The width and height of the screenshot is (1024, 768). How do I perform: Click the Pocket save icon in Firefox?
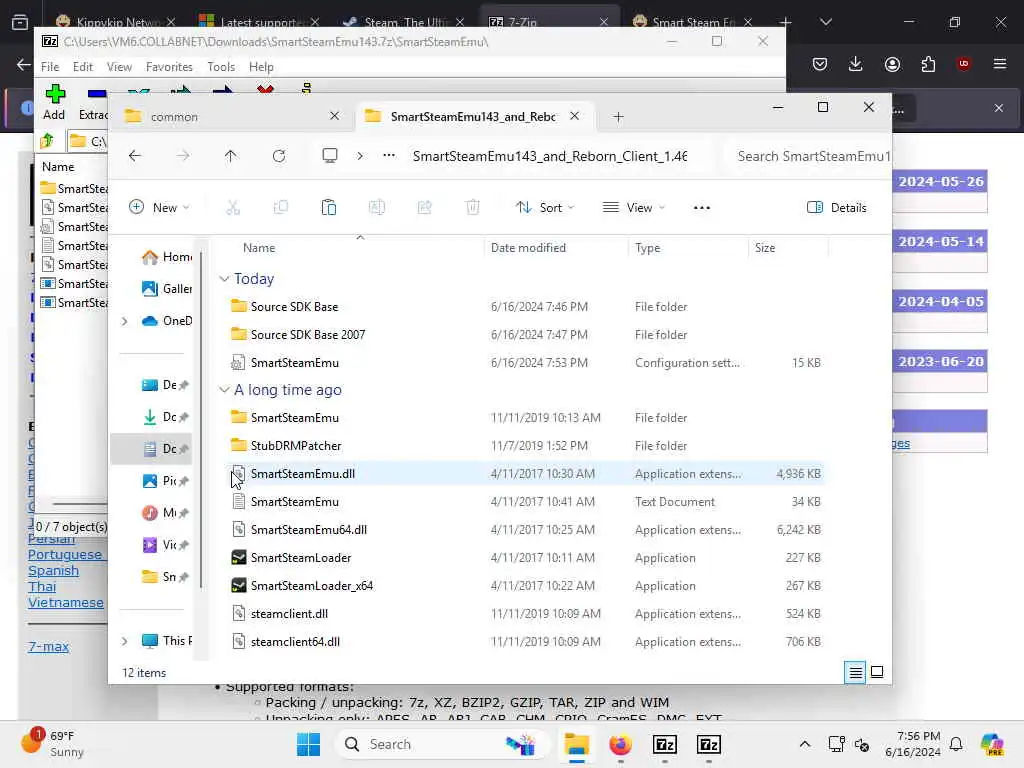[820, 64]
